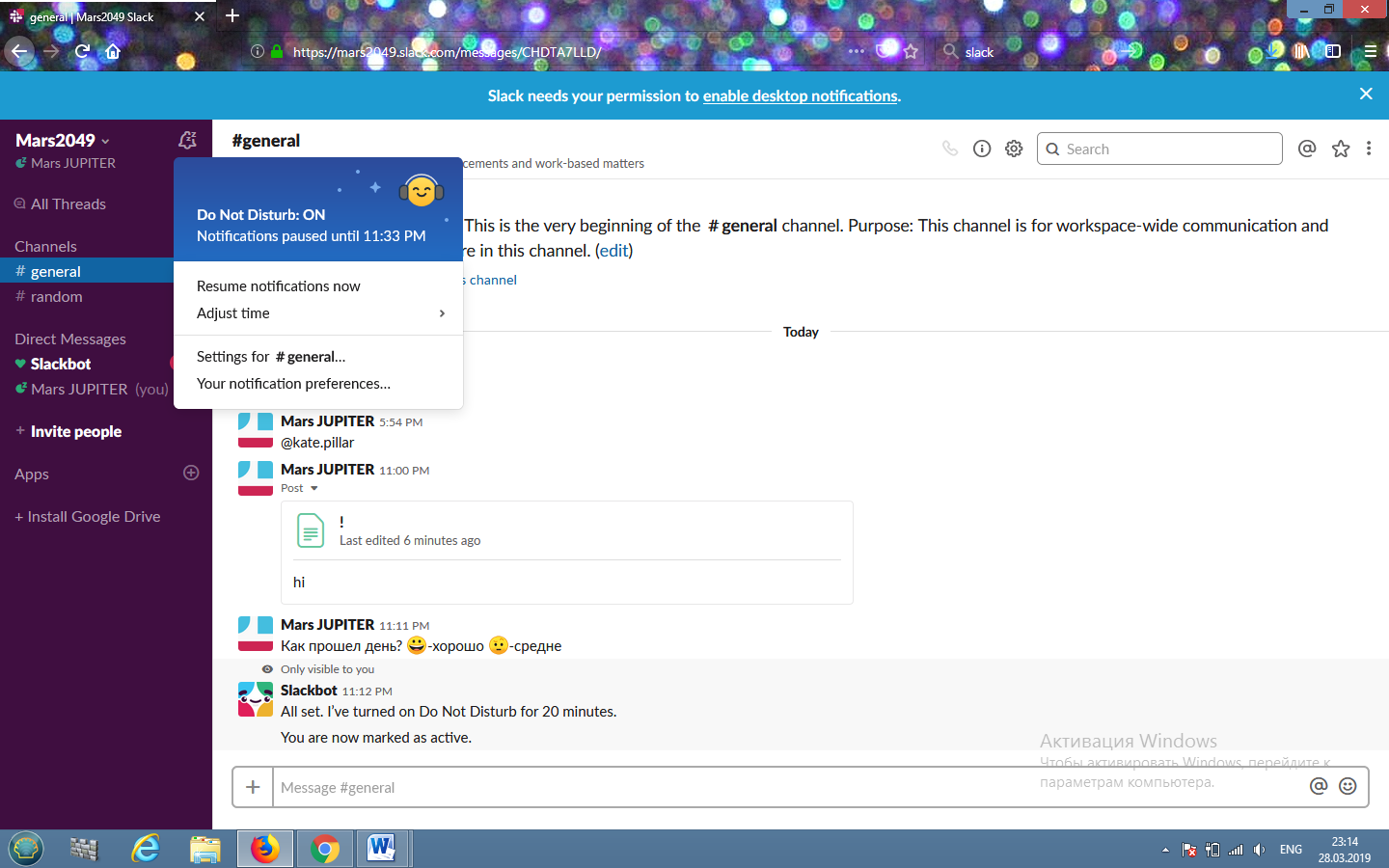The width and height of the screenshot is (1389, 868).
Task: Close the desktop notifications banner
Action: tap(1366, 94)
